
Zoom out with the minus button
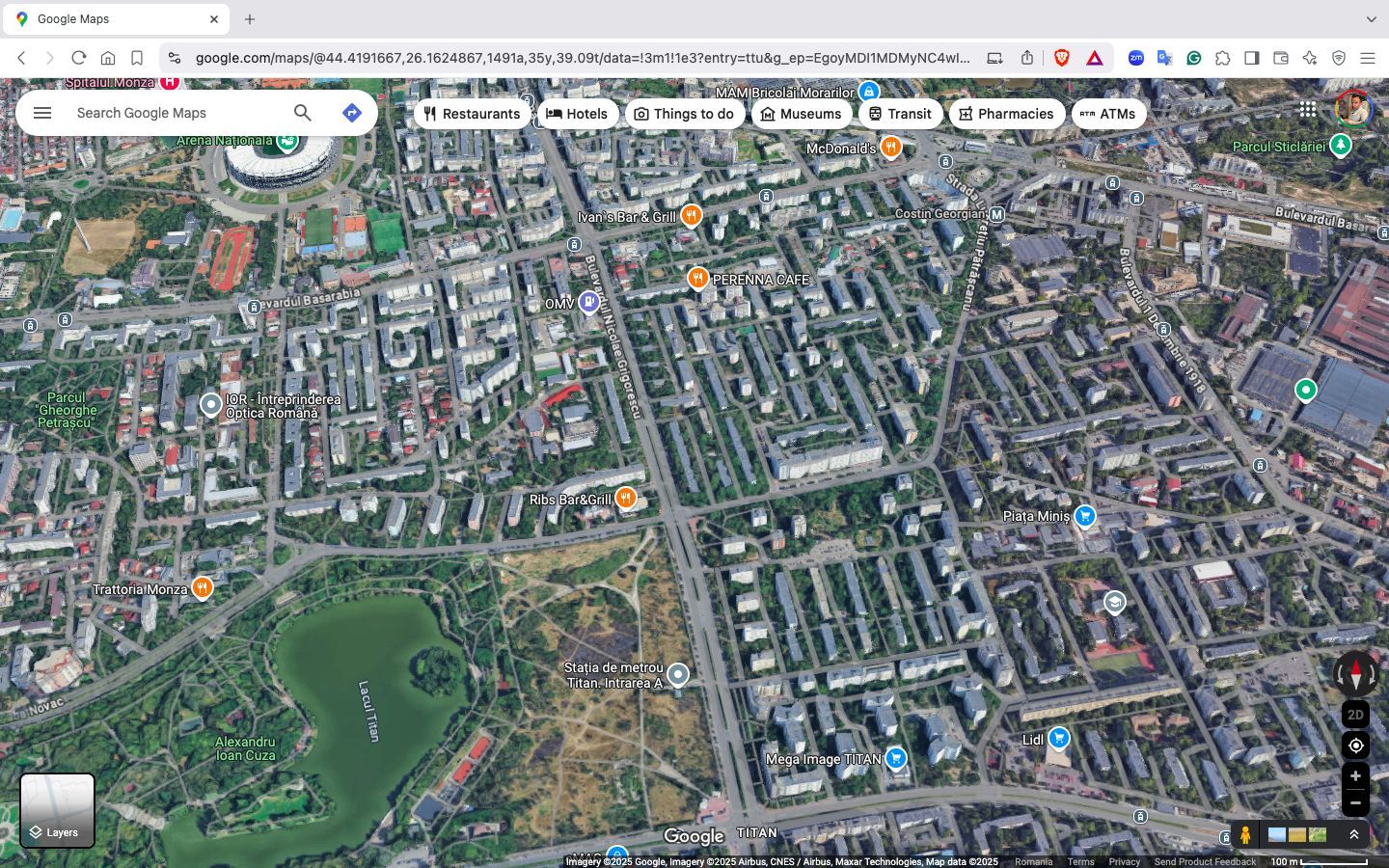(1355, 802)
